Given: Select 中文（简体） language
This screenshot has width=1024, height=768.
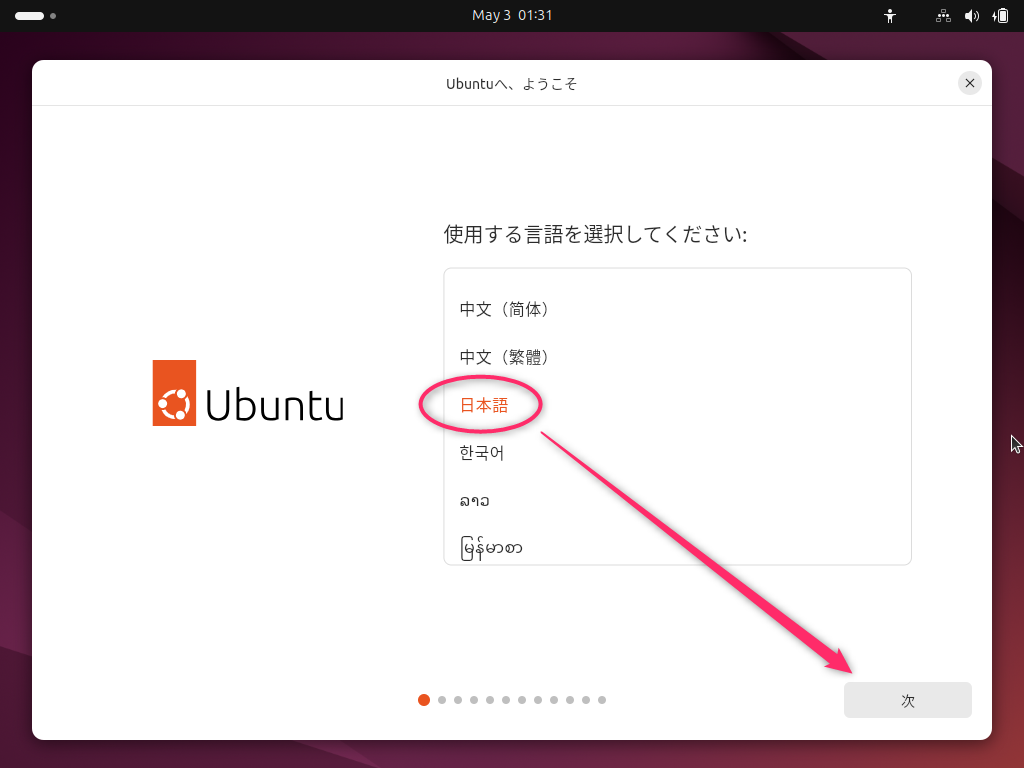Looking at the screenshot, I should click(x=677, y=310).
